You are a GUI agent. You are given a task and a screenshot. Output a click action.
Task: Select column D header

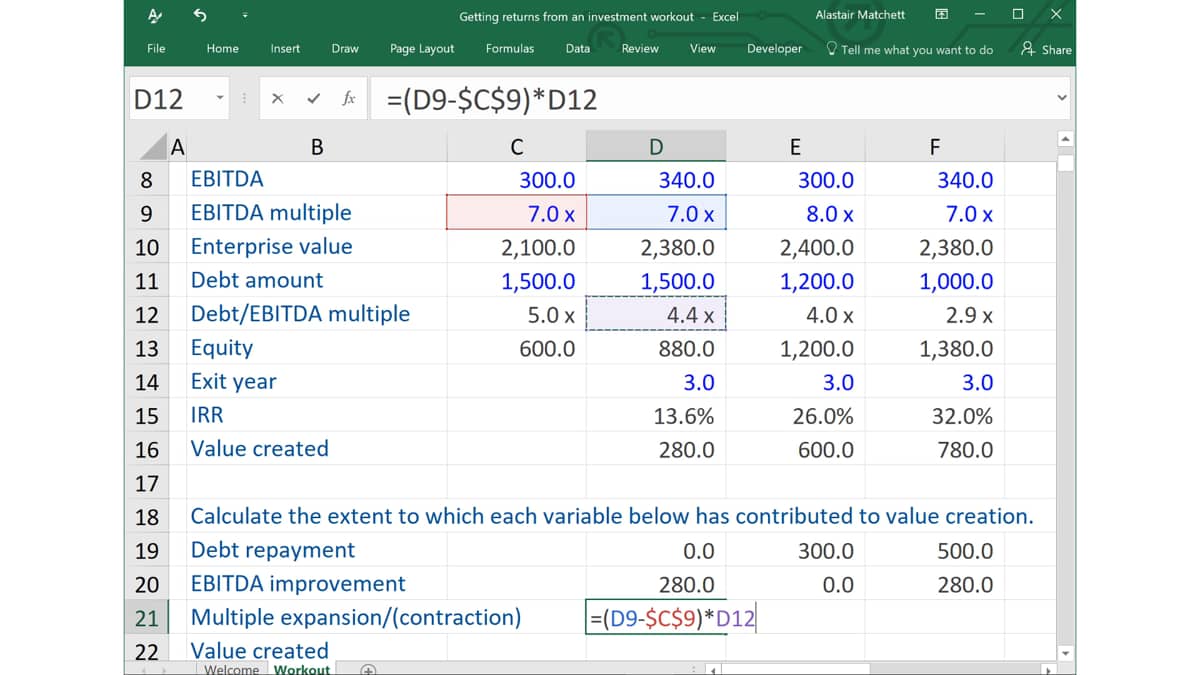pos(655,147)
